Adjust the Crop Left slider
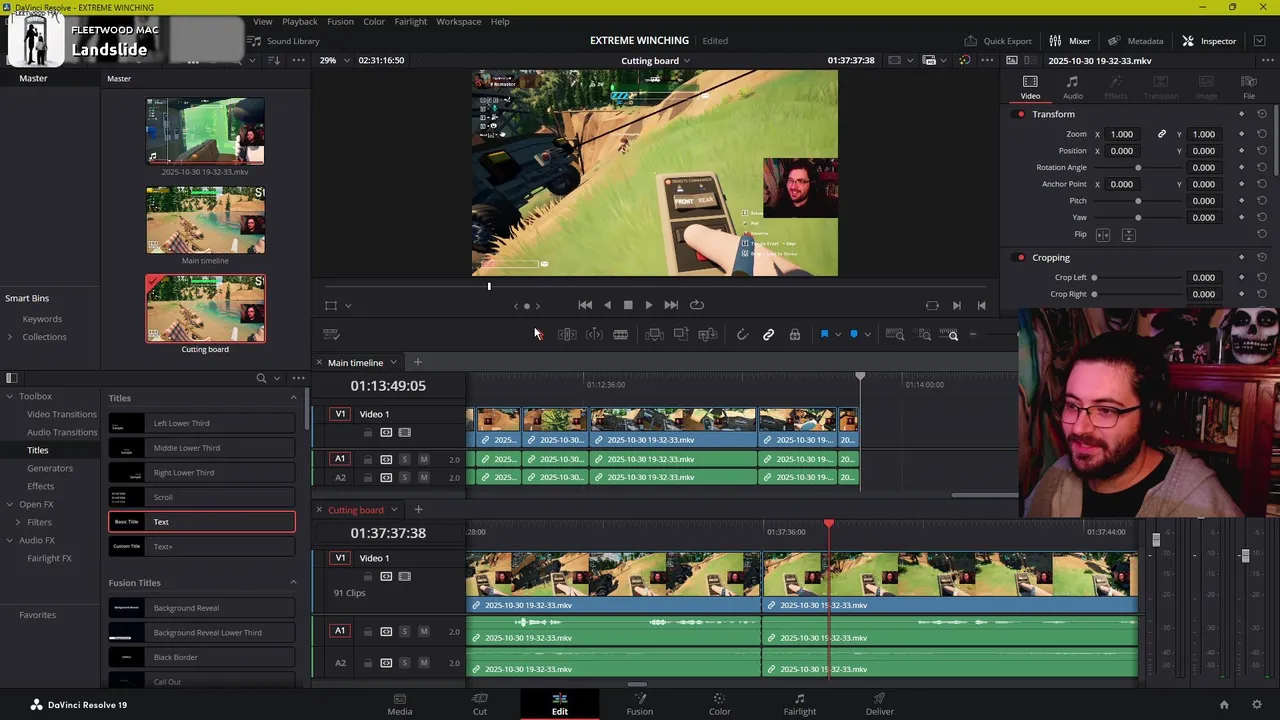Viewport: 1280px width, 720px height. (x=1094, y=278)
